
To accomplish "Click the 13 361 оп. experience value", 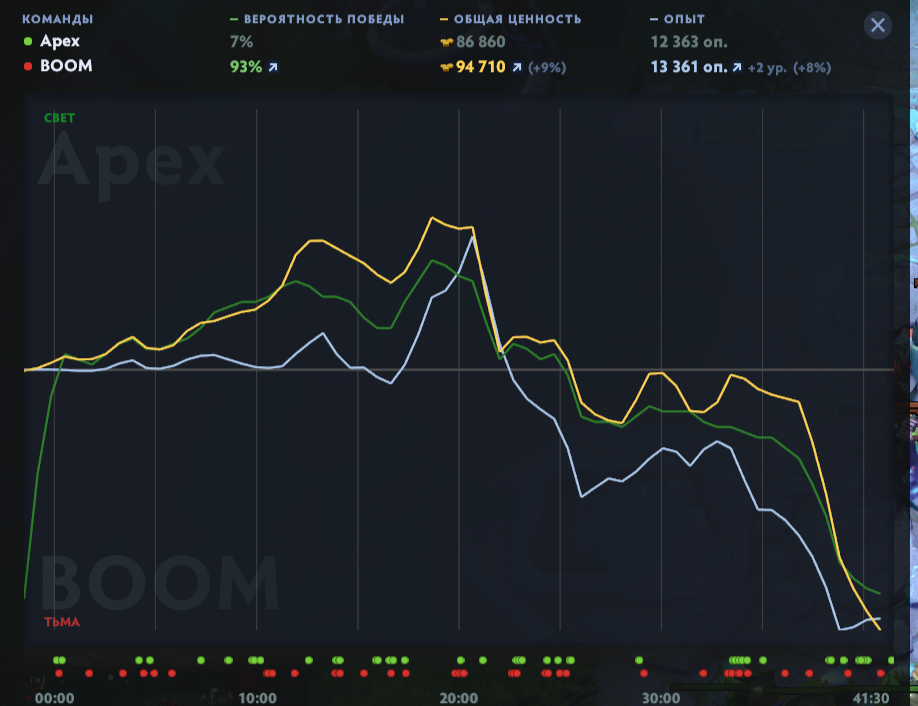I will [689, 67].
